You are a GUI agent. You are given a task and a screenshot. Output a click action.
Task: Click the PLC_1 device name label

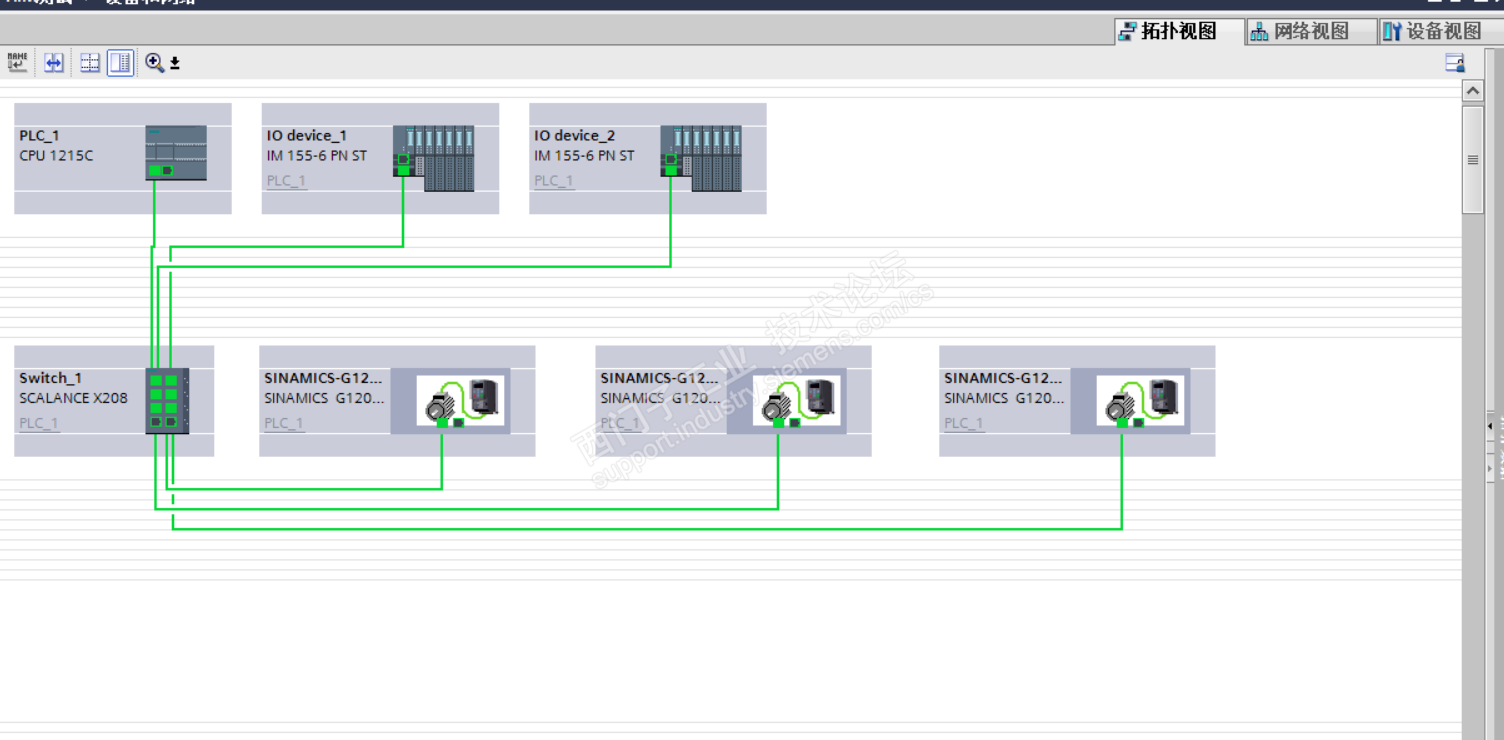pos(40,135)
